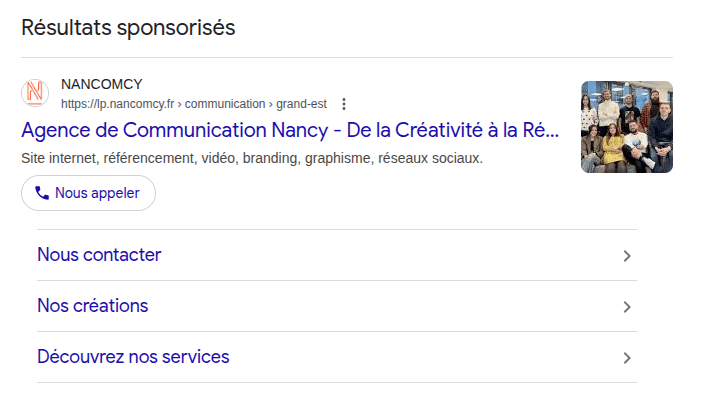Viewport: 703px width, 404px height.
Task: Follow the Découvrez nos services sitelink
Action: coord(133,357)
